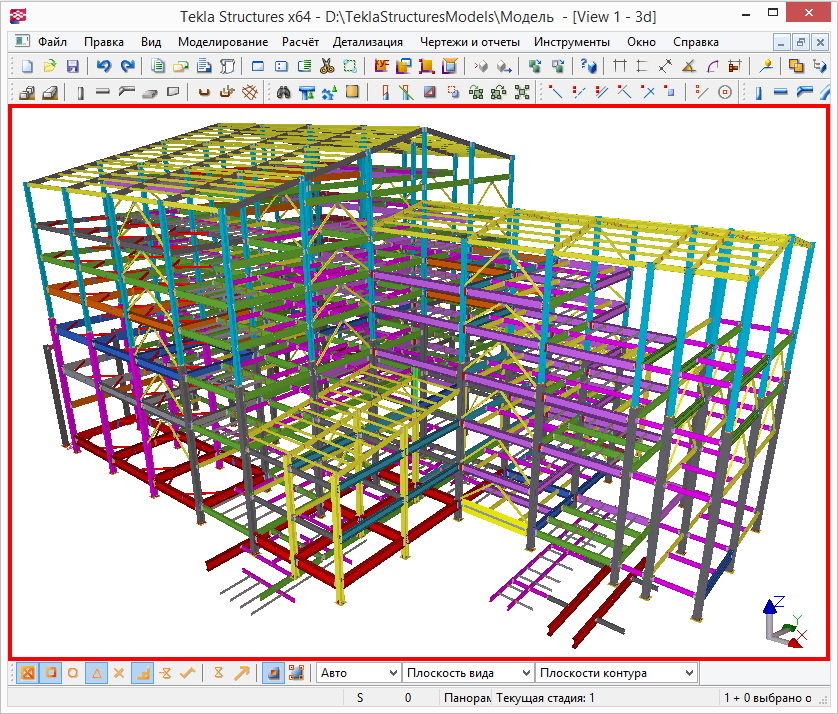Click the yellow pin point icon

pos(766,66)
